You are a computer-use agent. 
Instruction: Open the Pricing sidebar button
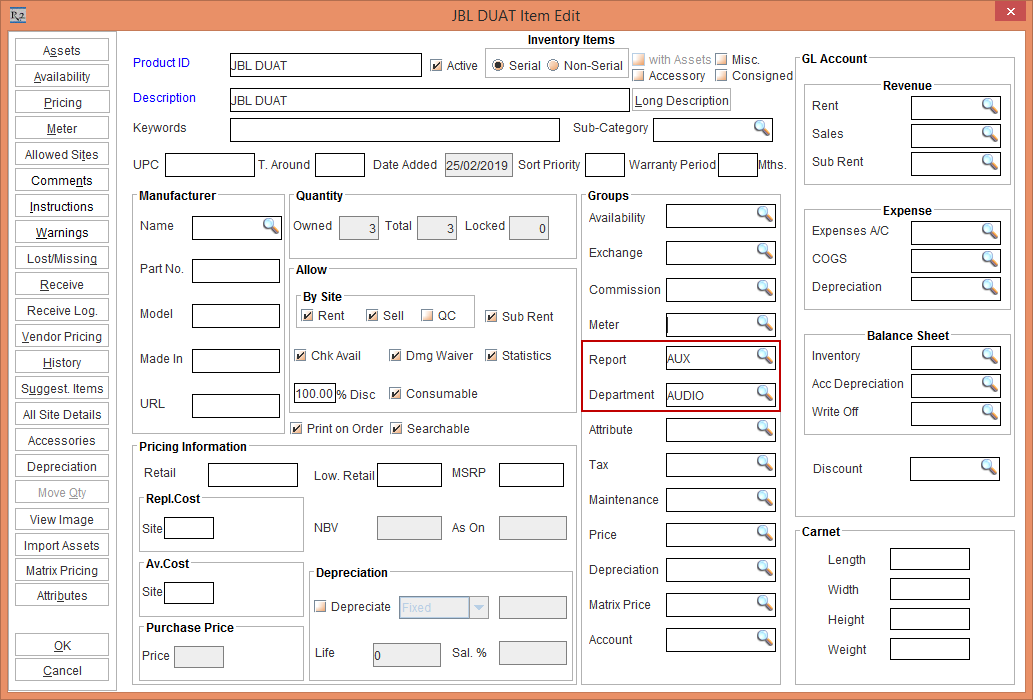(x=62, y=102)
